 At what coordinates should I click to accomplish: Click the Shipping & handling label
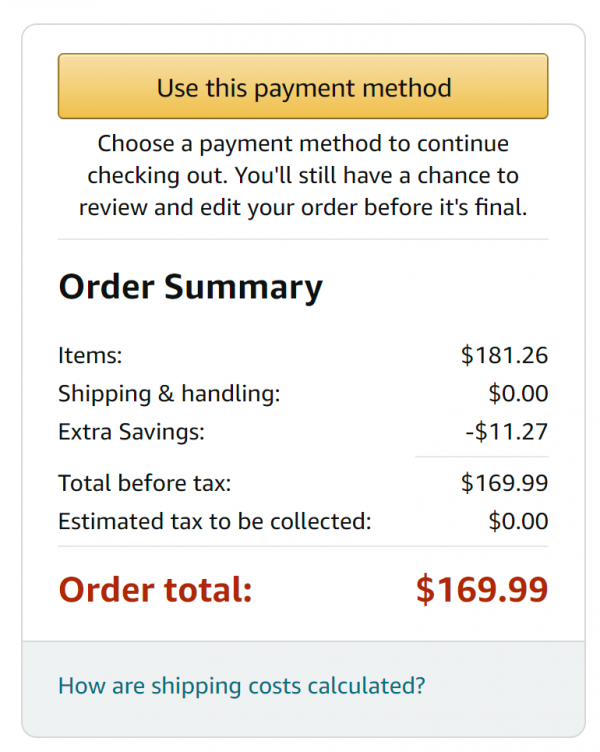click(169, 394)
